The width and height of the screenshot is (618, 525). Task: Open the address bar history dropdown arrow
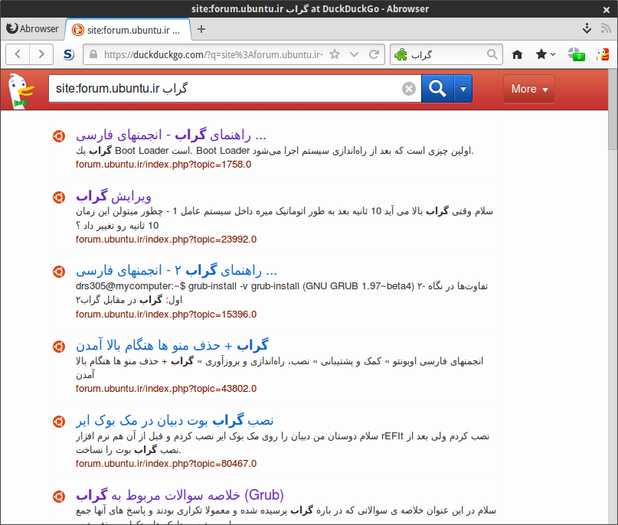(x=354, y=54)
